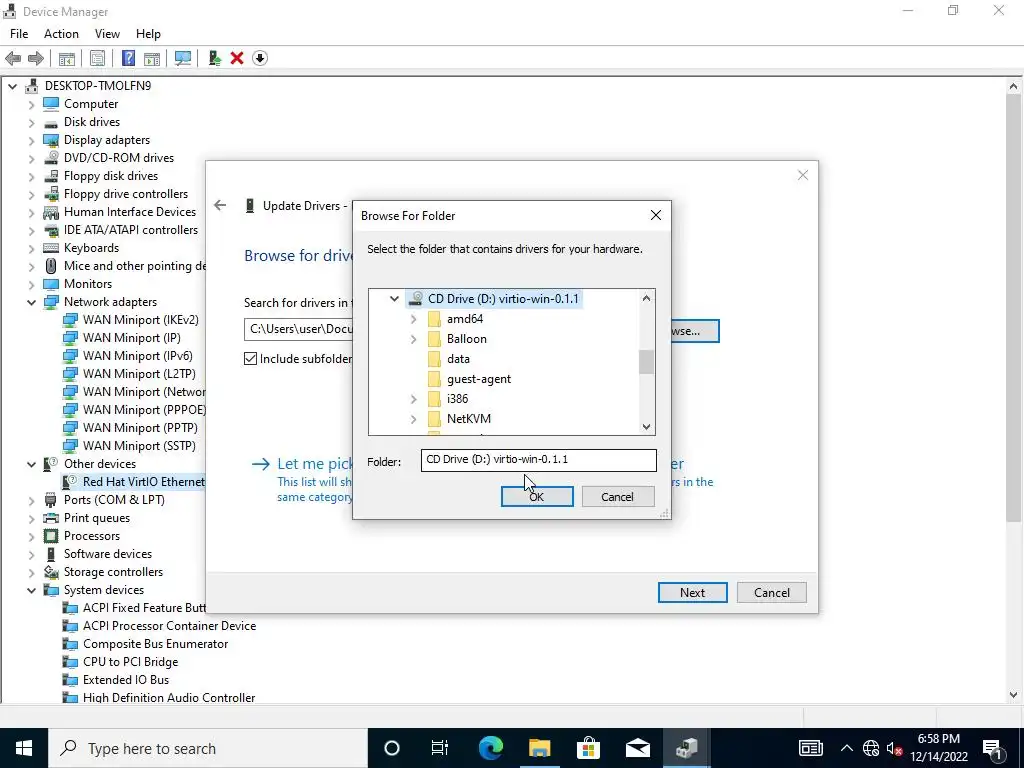
Task: Click the Properties toolbar icon
Action: (x=97, y=58)
